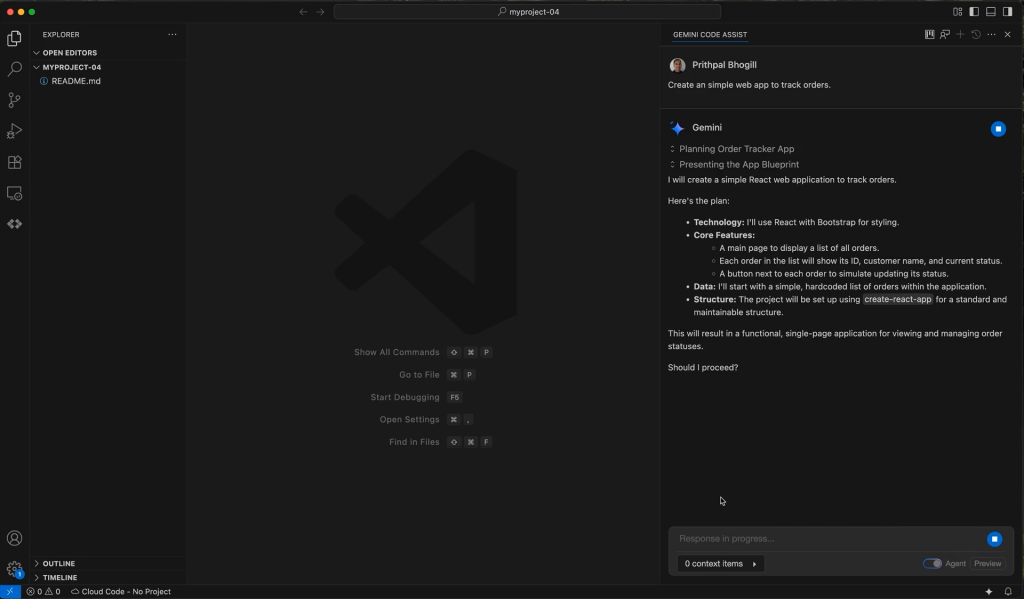Collapse the MYPROJECT-04 folder section
The image size is (1024, 599).
click(x=67, y=67)
